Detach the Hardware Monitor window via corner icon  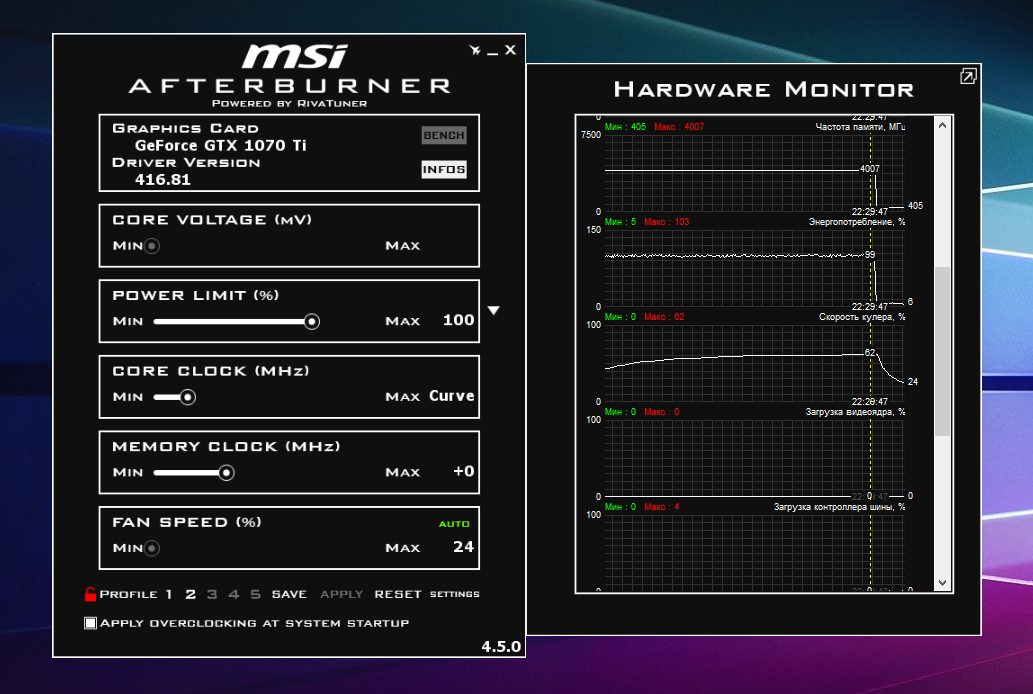pos(968,76)
